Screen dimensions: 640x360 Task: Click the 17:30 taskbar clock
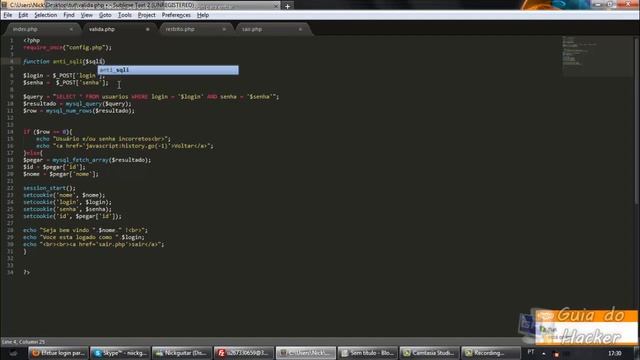click(614, 353)
